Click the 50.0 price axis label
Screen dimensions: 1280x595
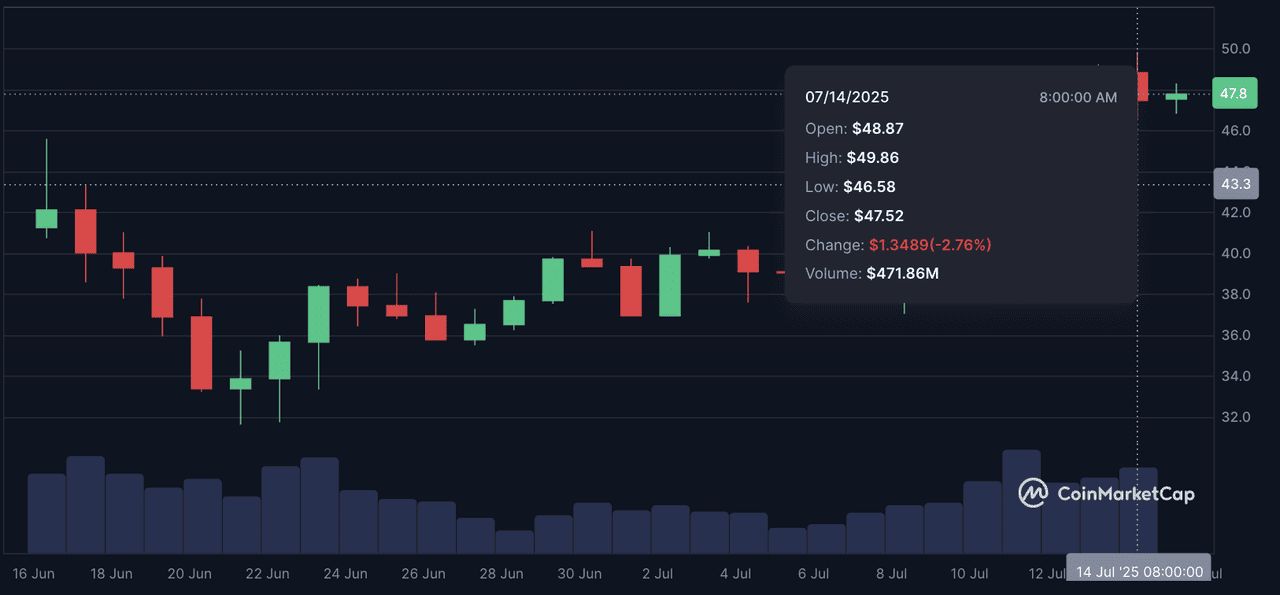click(1235, 49)
